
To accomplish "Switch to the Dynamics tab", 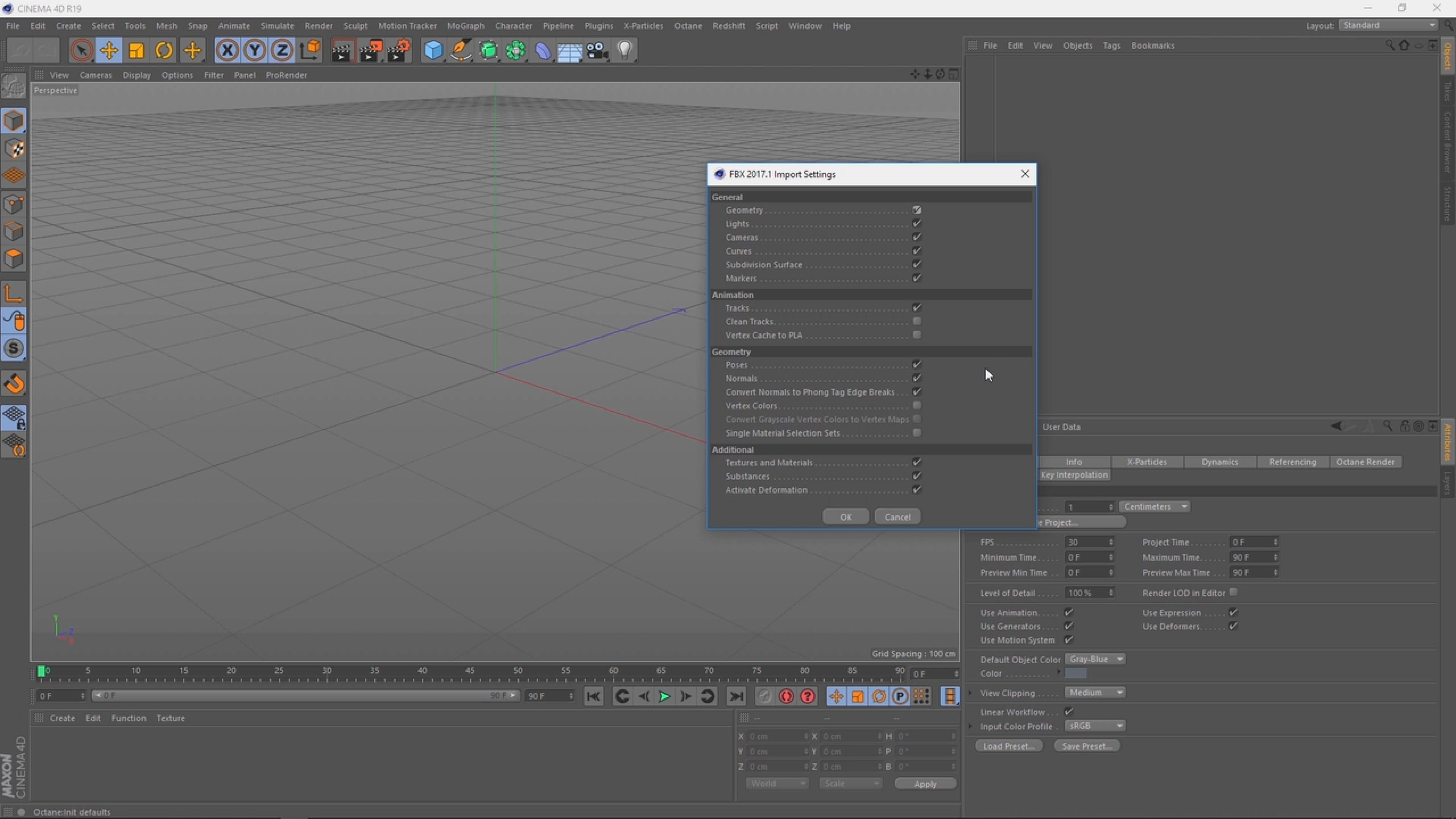I will click(x=1220, y=462).
